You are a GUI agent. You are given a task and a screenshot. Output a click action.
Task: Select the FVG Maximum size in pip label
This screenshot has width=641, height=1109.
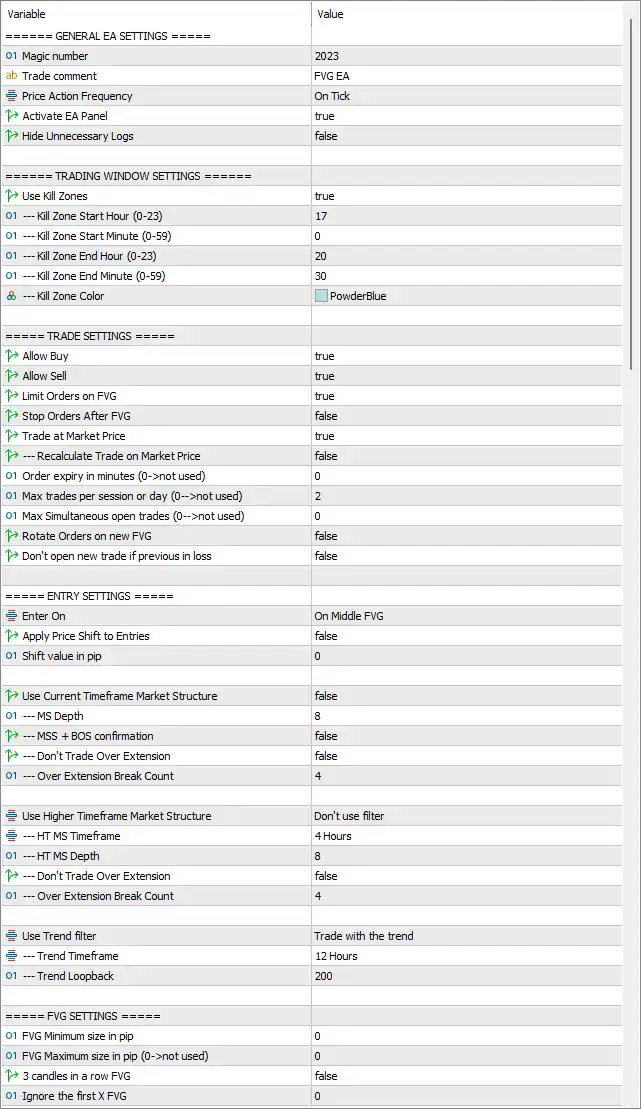(x=115, y=1056)
